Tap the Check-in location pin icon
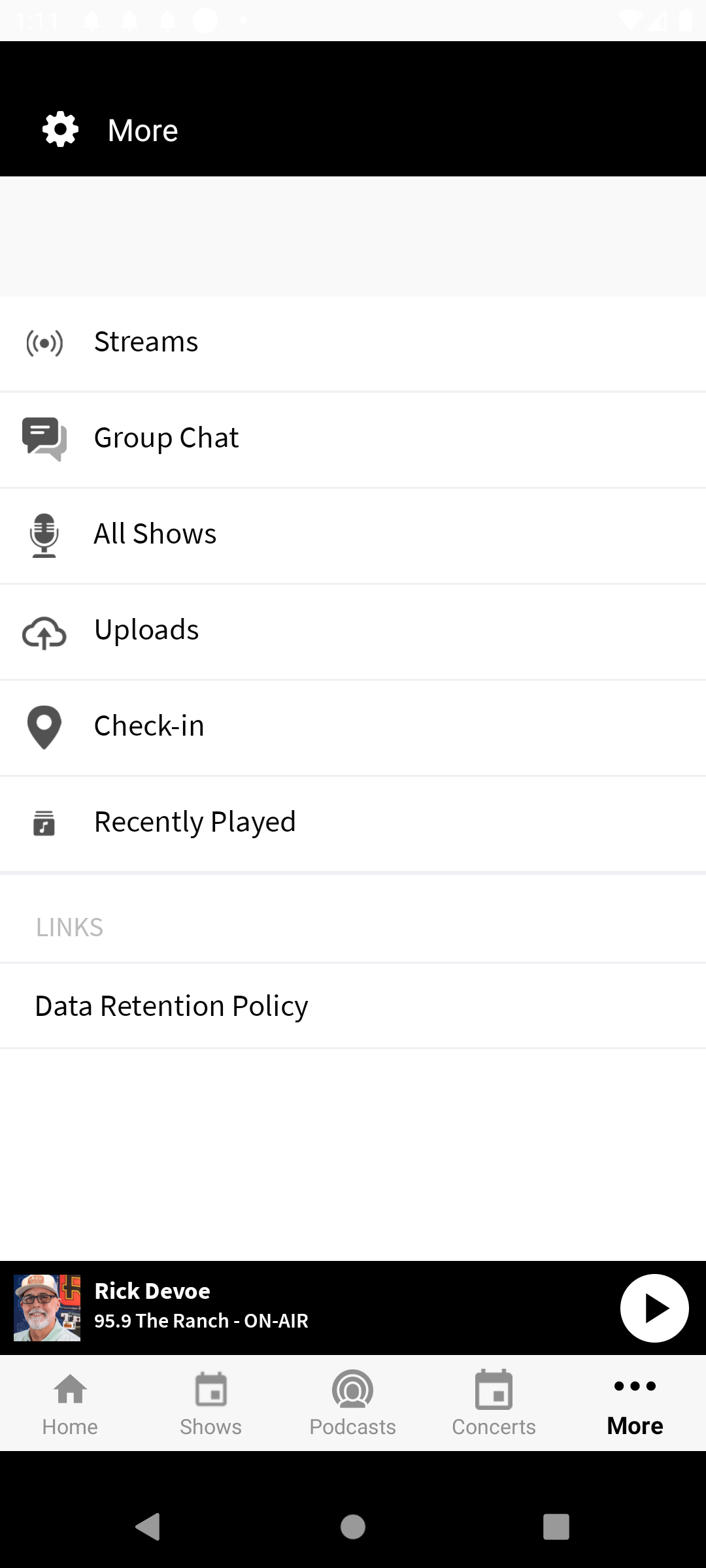The height and width of the screenshot is (1568, 706). [44, 727]
